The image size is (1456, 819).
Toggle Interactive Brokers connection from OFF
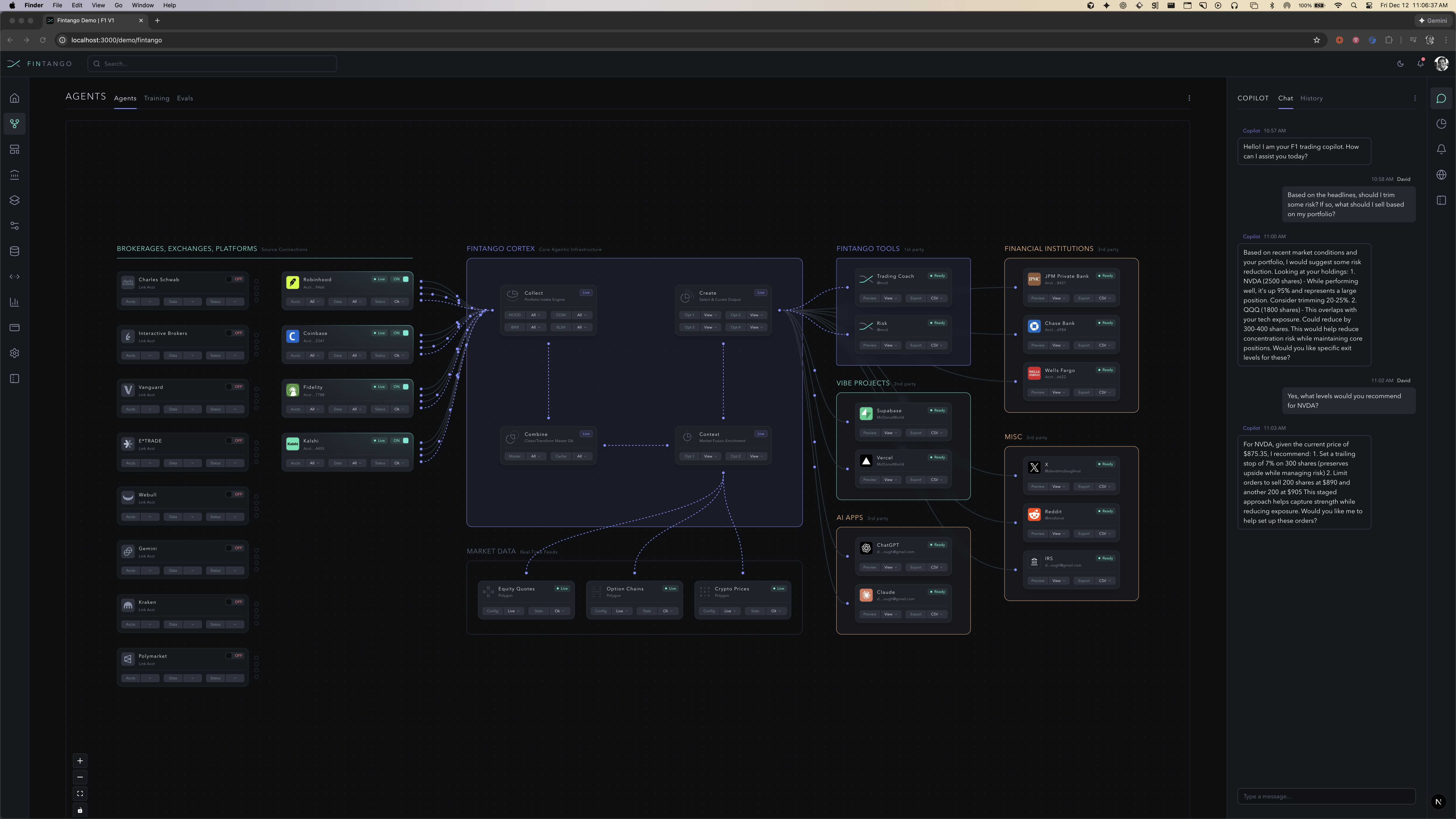pyautogui.click(x=235, y=333)
